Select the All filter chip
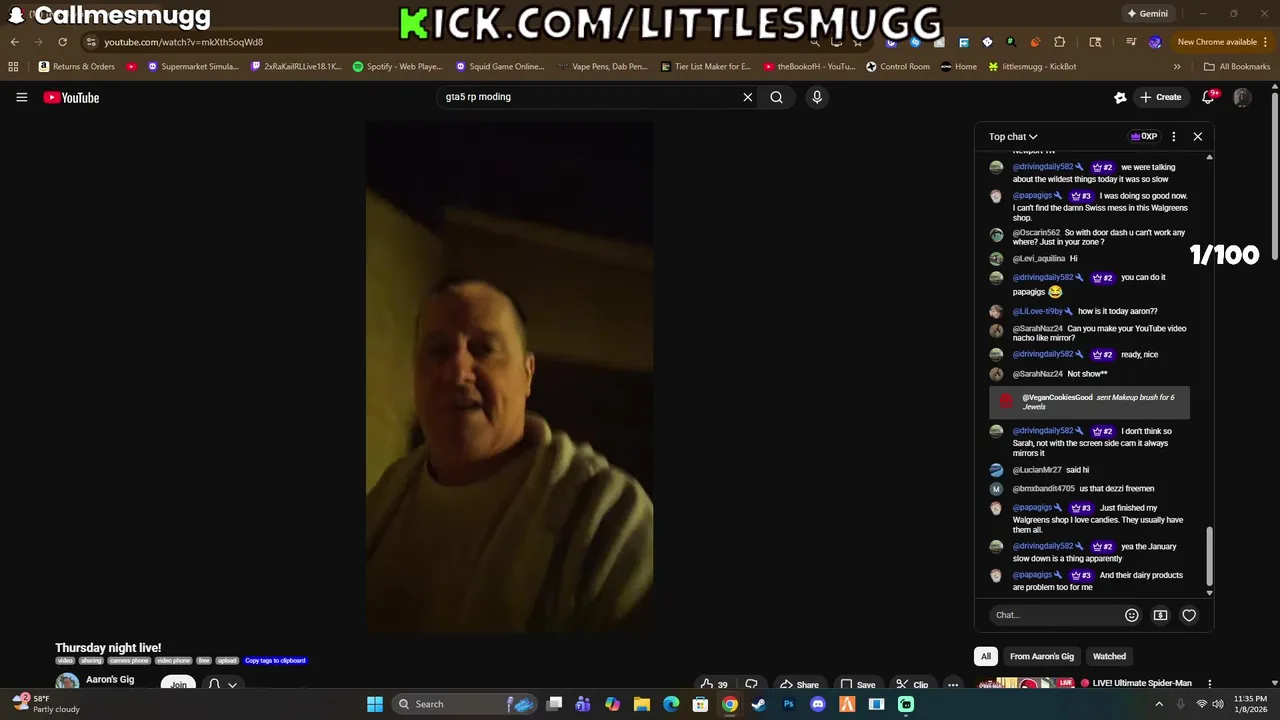 [986, 656]
